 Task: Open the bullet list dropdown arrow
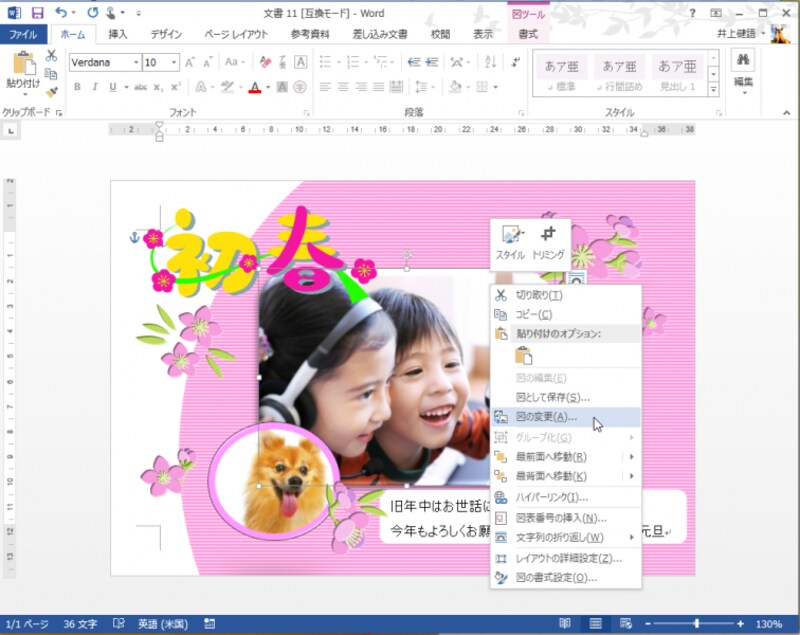(x=338, y=62)
